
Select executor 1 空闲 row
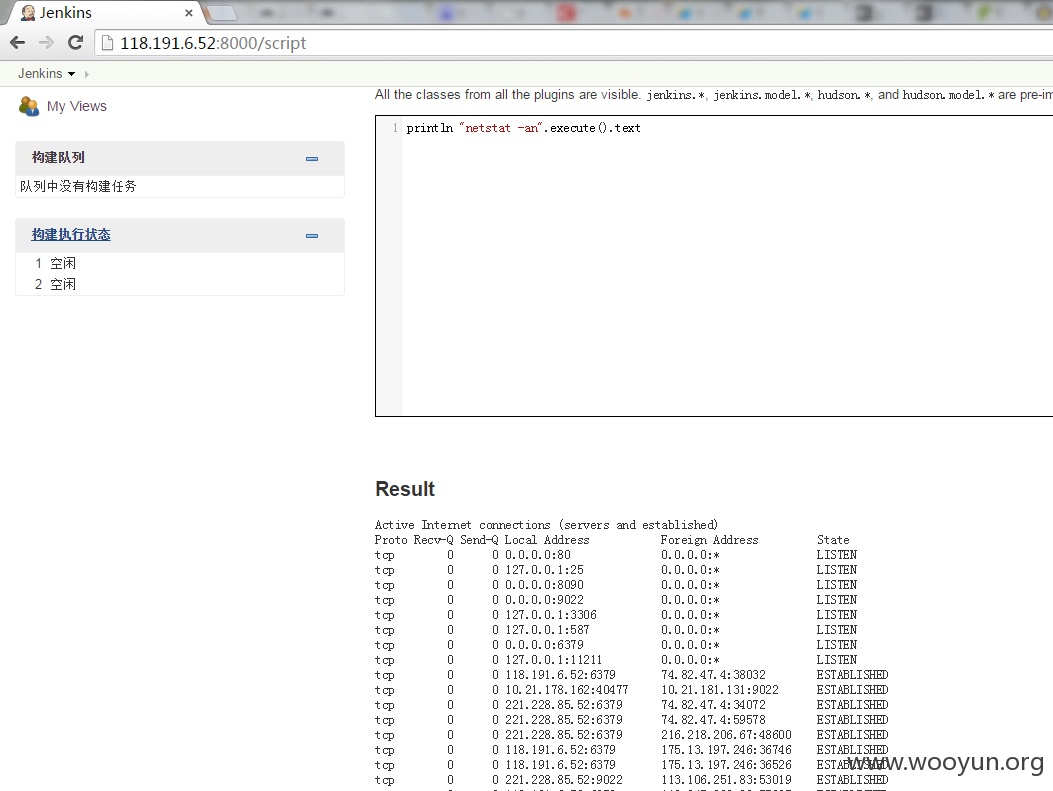tap(180, 263)
